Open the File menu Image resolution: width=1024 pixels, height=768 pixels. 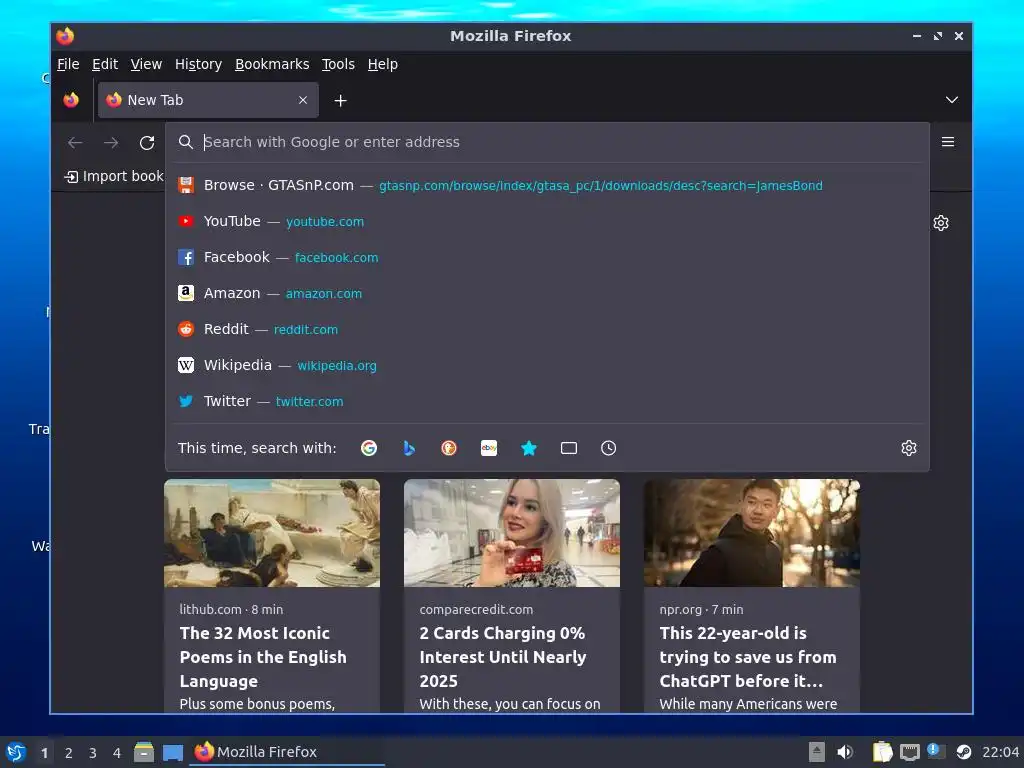[x=68, y=64]
